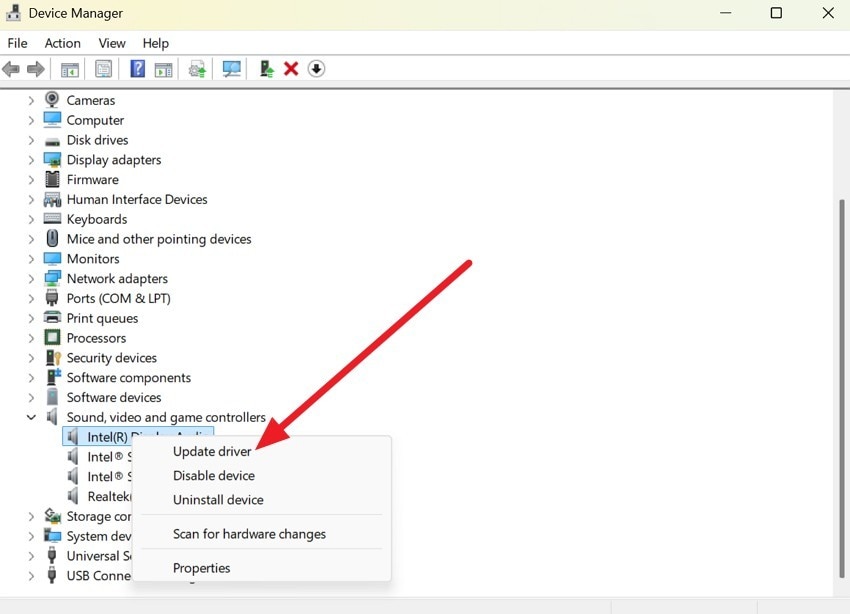This screenshot has width=850, height=614.
Task: Select Update driver from context menu
Action: click(212, 451)
